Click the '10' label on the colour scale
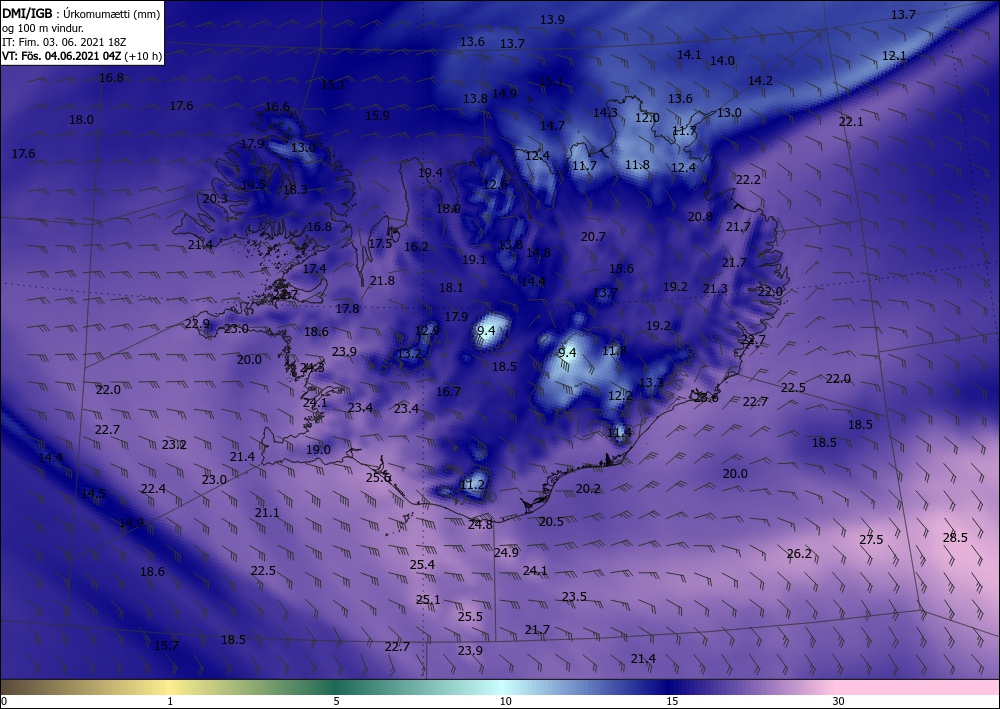The image size is (1000, 709). pos(505,702)
